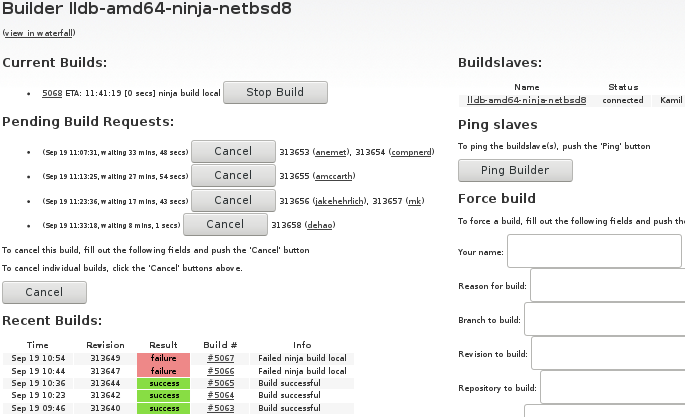Click 'Failed ninja build local' info for #5066
This screenshot has height=417, width=685.
pos(302,371)
